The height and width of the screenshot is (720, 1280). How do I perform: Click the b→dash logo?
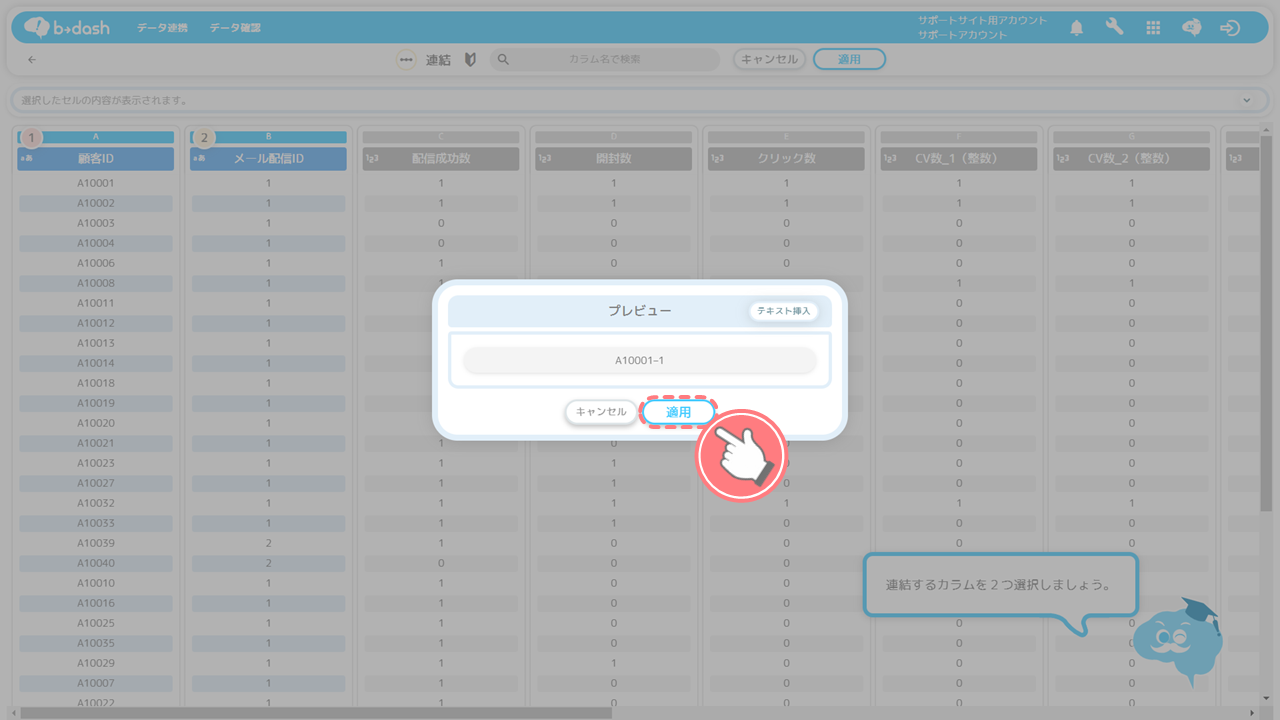(66, 28)
